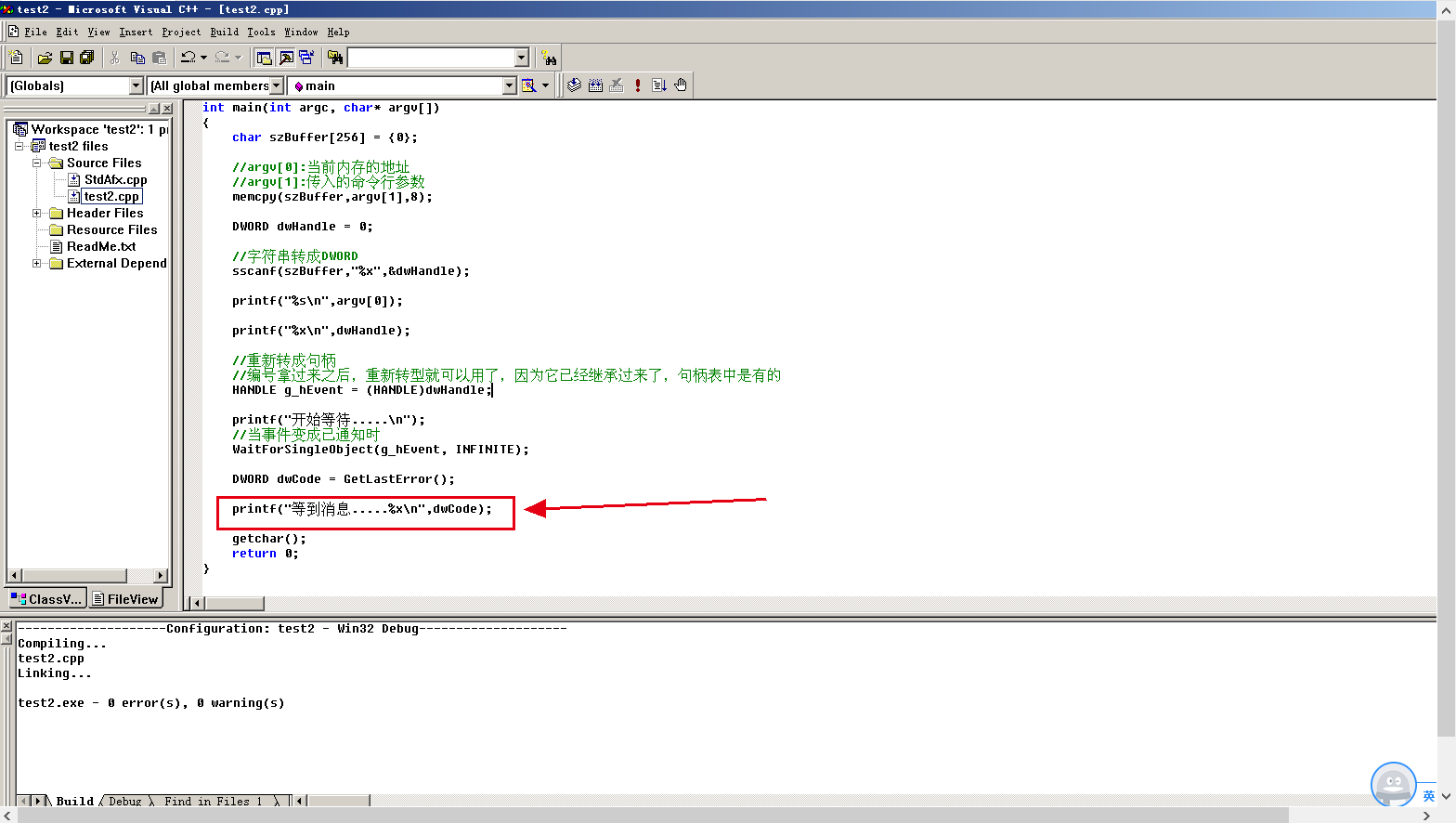This screenshot has height=823, width=1456.
Task: Create a new text file from toolbar
Action: click(16, 58)
